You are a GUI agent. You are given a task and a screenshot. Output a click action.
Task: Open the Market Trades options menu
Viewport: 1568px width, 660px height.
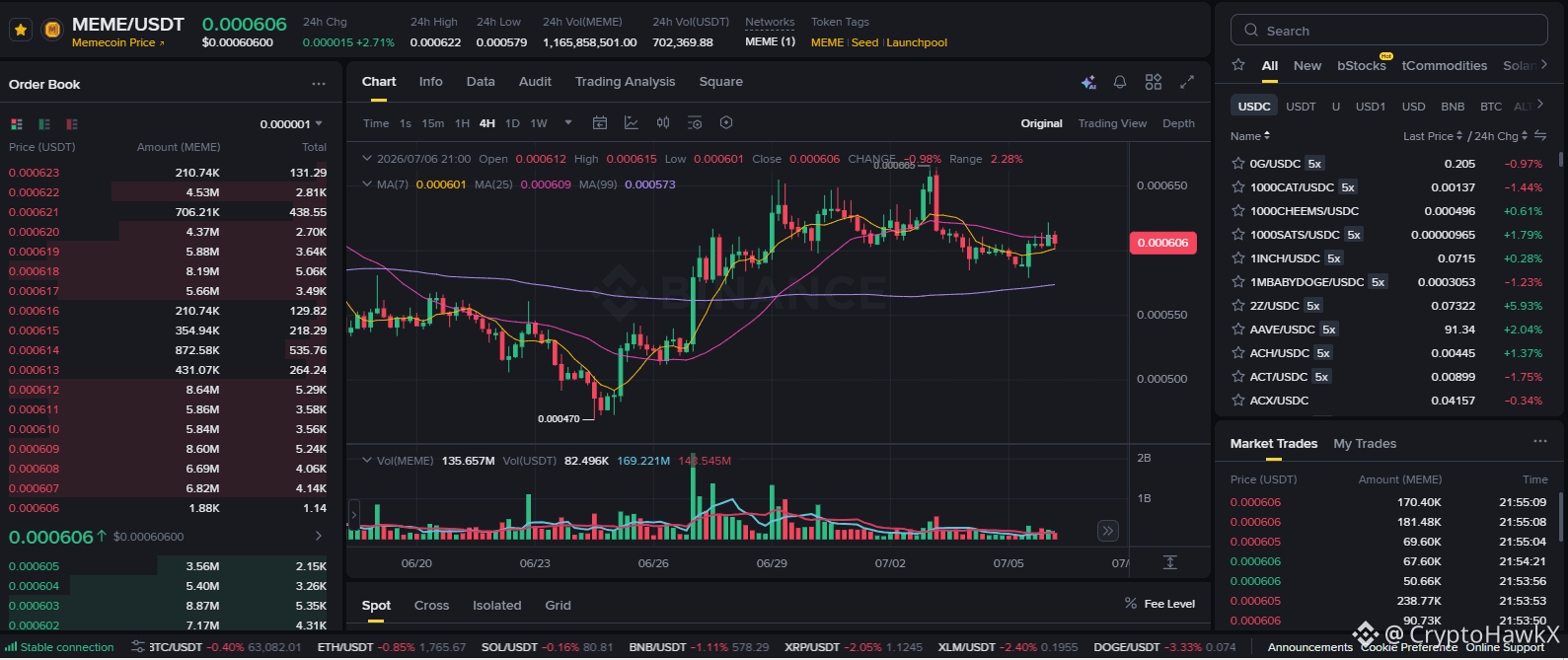(1540, 442)
